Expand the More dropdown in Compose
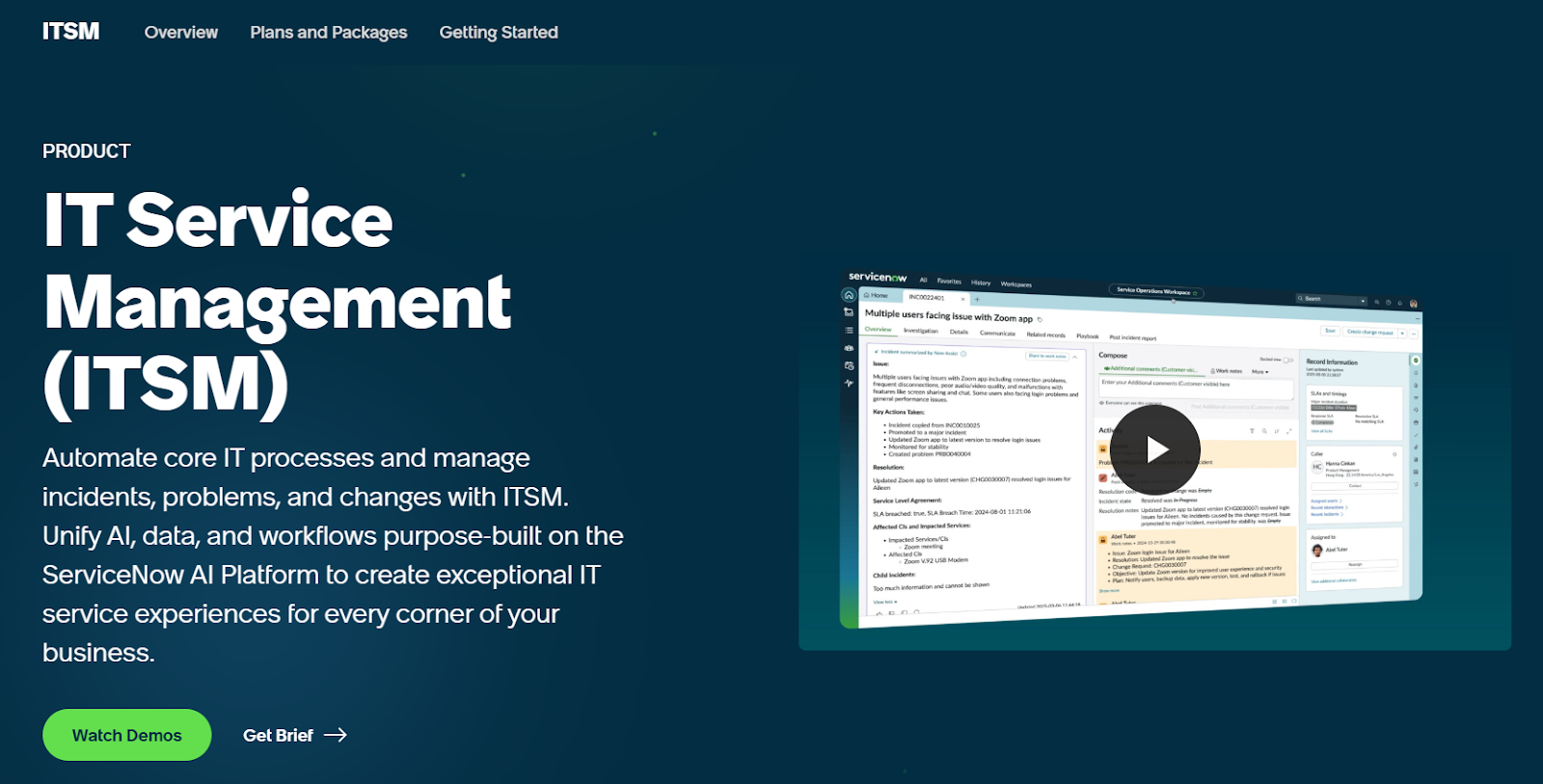 (1260, 371)
